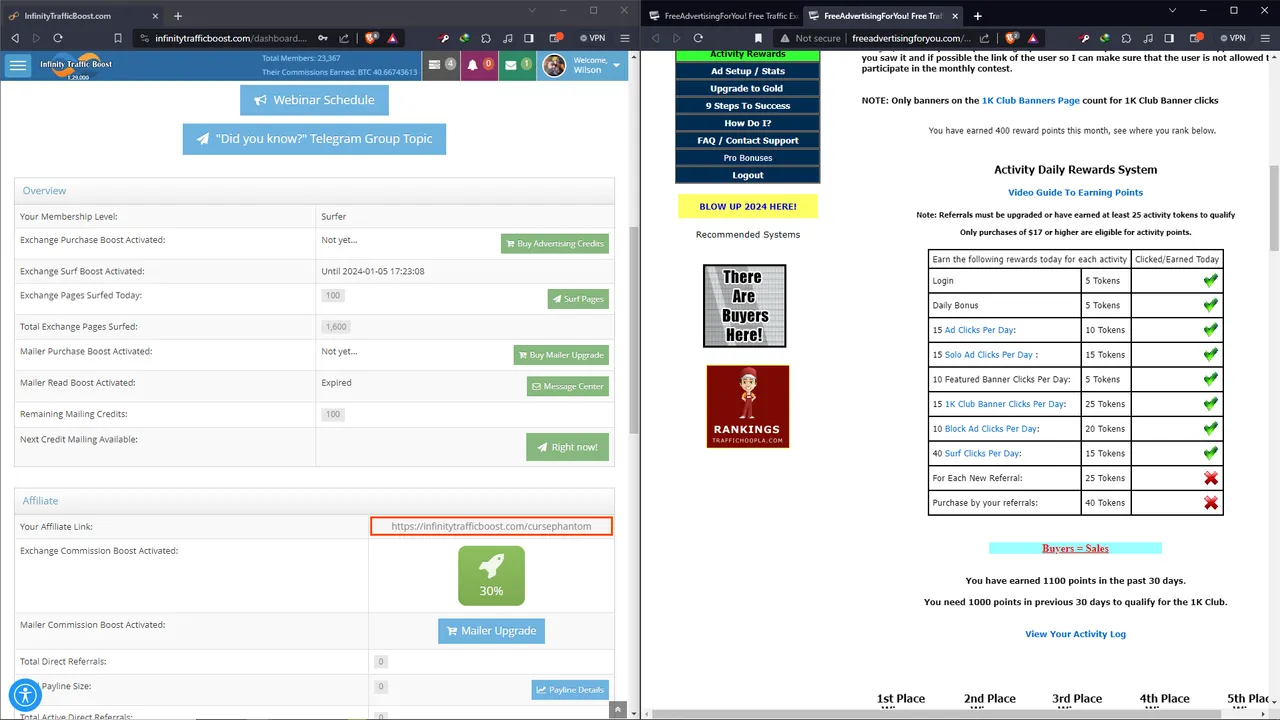The width and height of the screenshot is (1280, 720).
Task: Click Buy Advertising Credits button
Action: (x=555, y=244)
